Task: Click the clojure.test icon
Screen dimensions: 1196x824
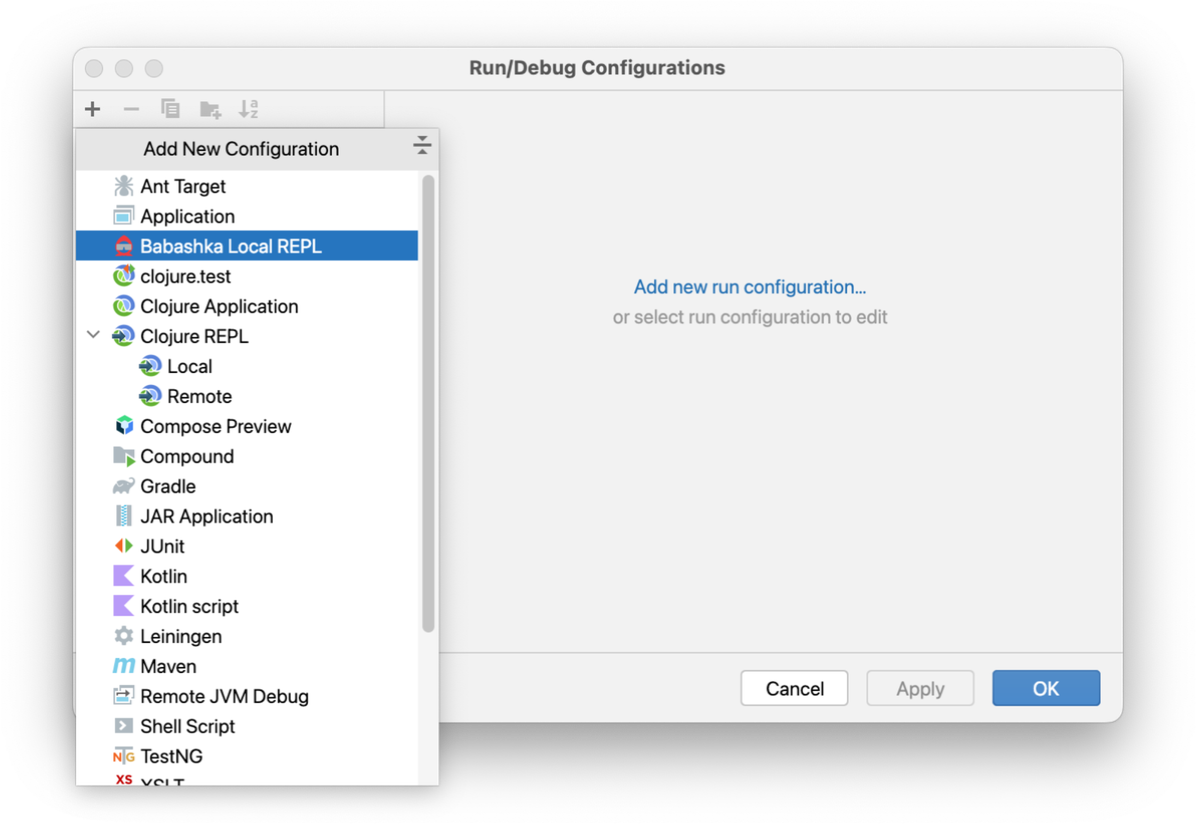Action: [124, 275]
